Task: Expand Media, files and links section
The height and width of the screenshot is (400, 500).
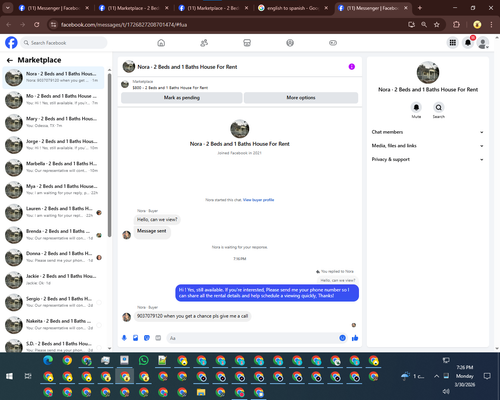Action: tap(428, 146)
